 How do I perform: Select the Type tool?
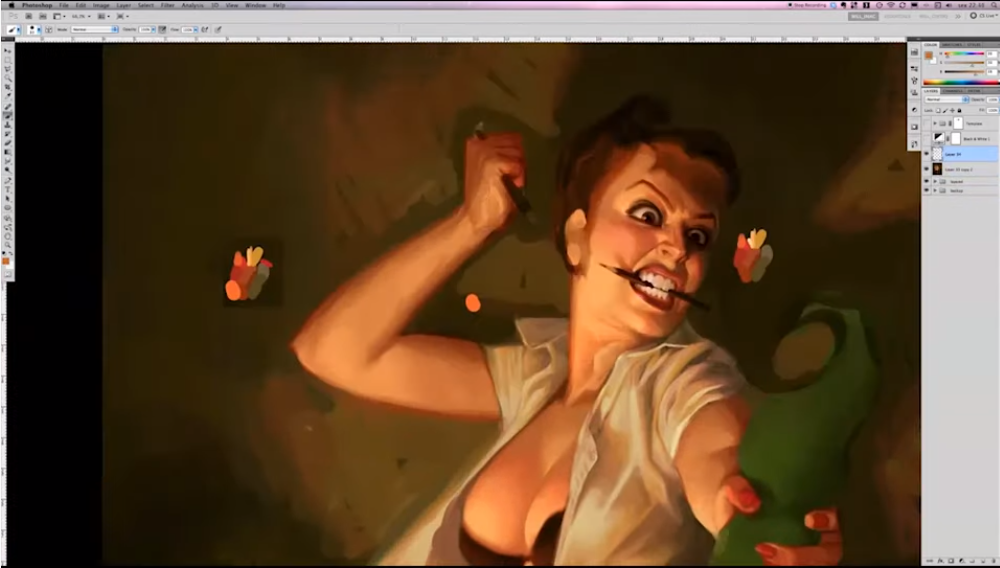[x=8, y=189]
